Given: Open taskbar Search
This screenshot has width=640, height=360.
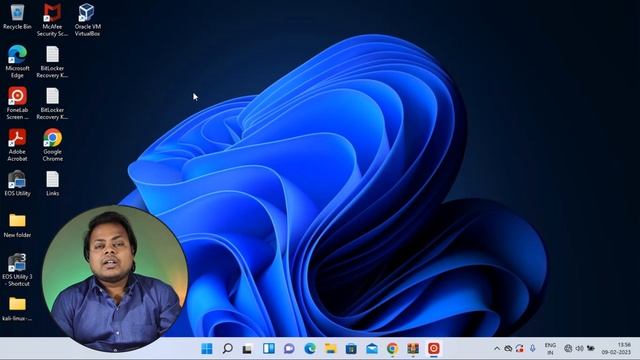Looking at the screenshot, I should point(227,349).
